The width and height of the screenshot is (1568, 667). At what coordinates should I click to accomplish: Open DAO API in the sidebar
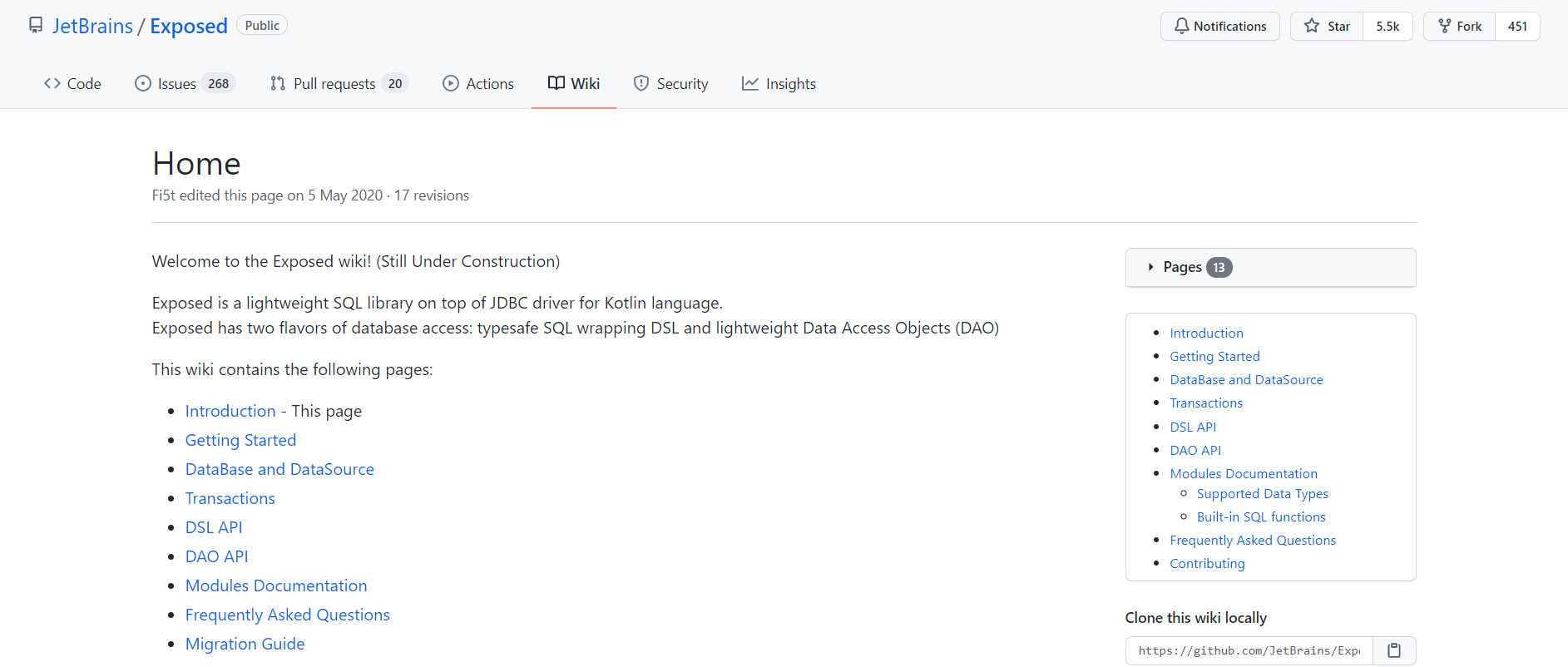[x=1195, y=450]
